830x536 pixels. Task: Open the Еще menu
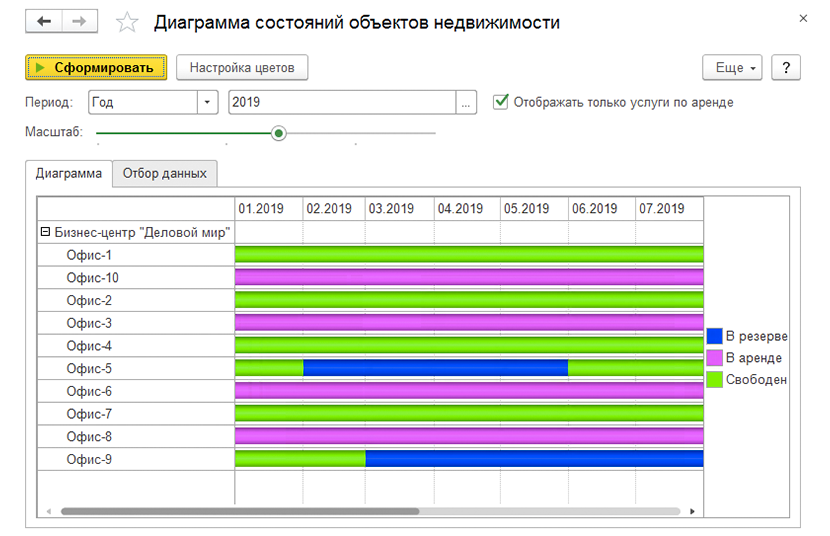(732, 68)
